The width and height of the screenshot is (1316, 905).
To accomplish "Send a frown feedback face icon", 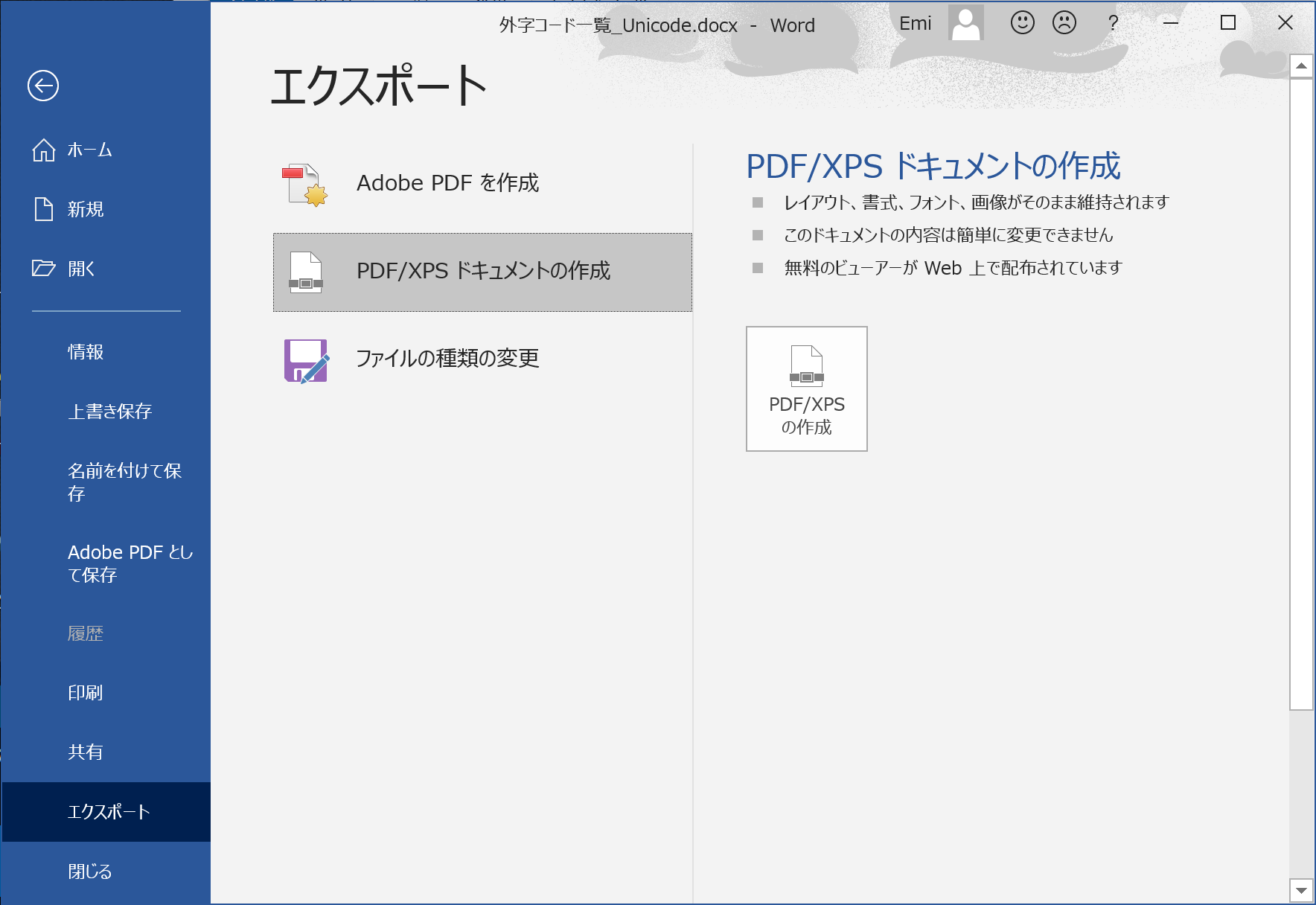I will pos(1064,23).
